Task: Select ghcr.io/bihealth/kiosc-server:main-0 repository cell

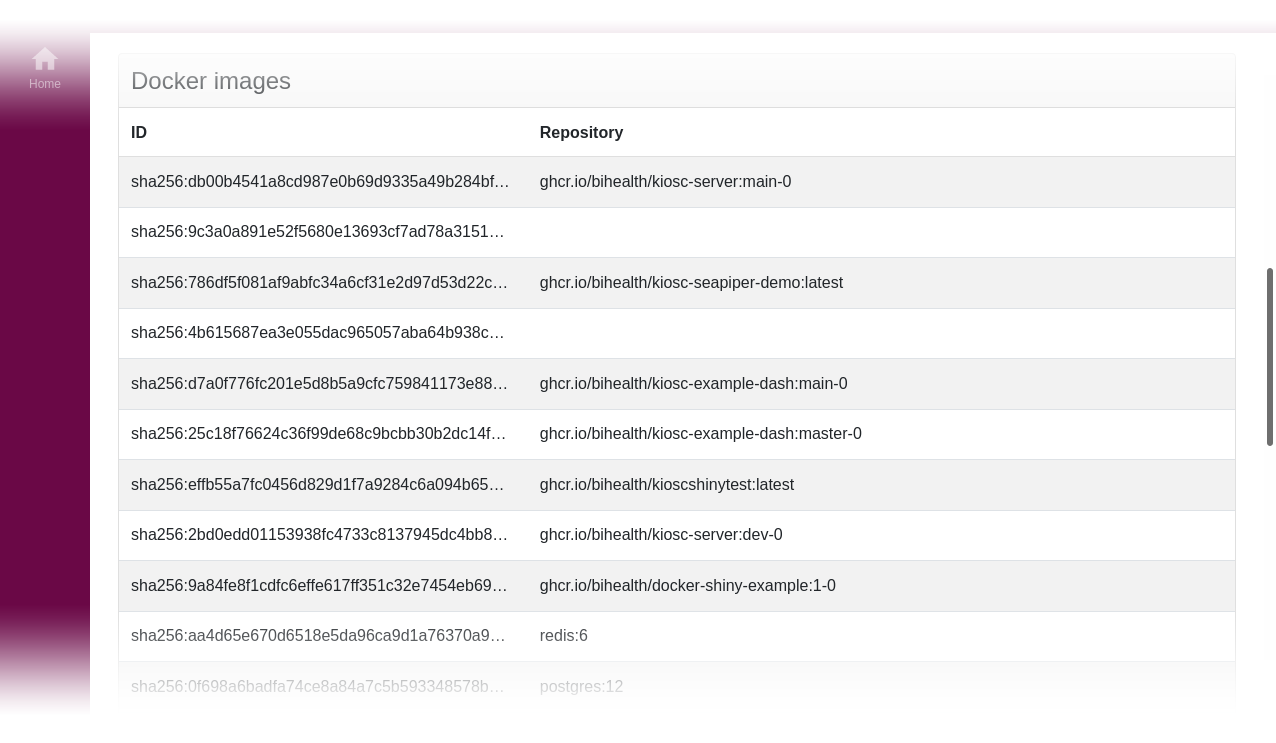Action: 881,182
